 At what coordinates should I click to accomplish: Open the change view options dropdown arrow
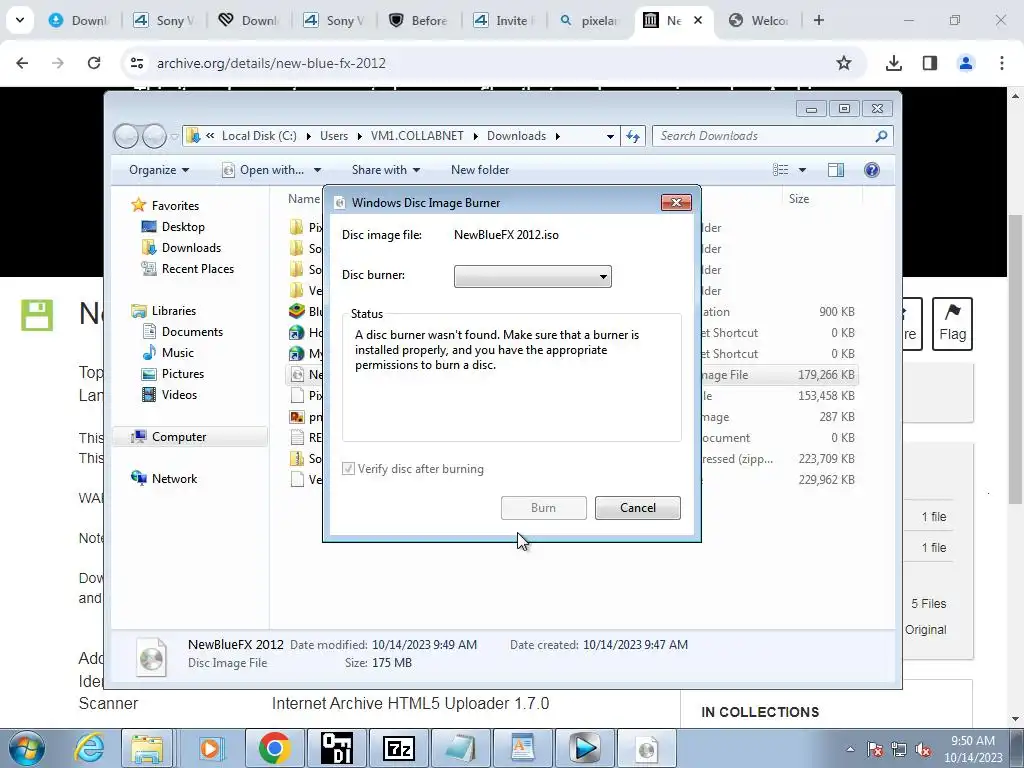point(803,170)
